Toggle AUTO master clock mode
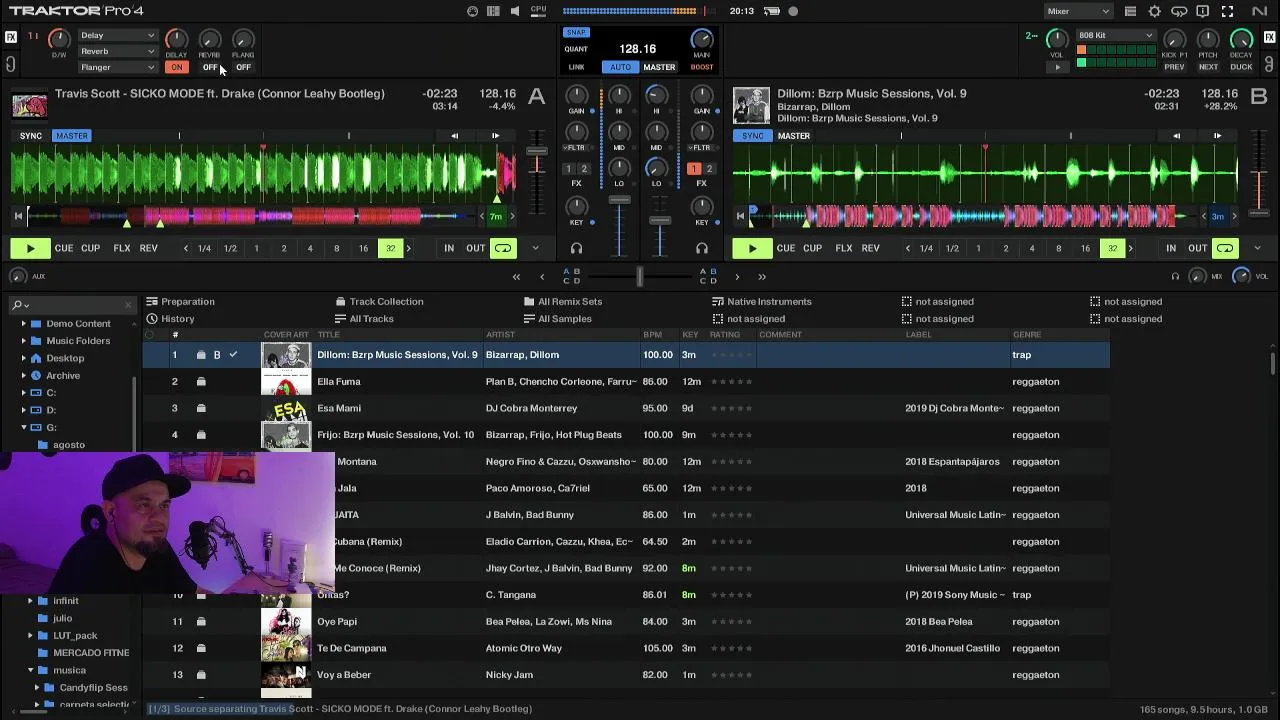 coord(620,67)
